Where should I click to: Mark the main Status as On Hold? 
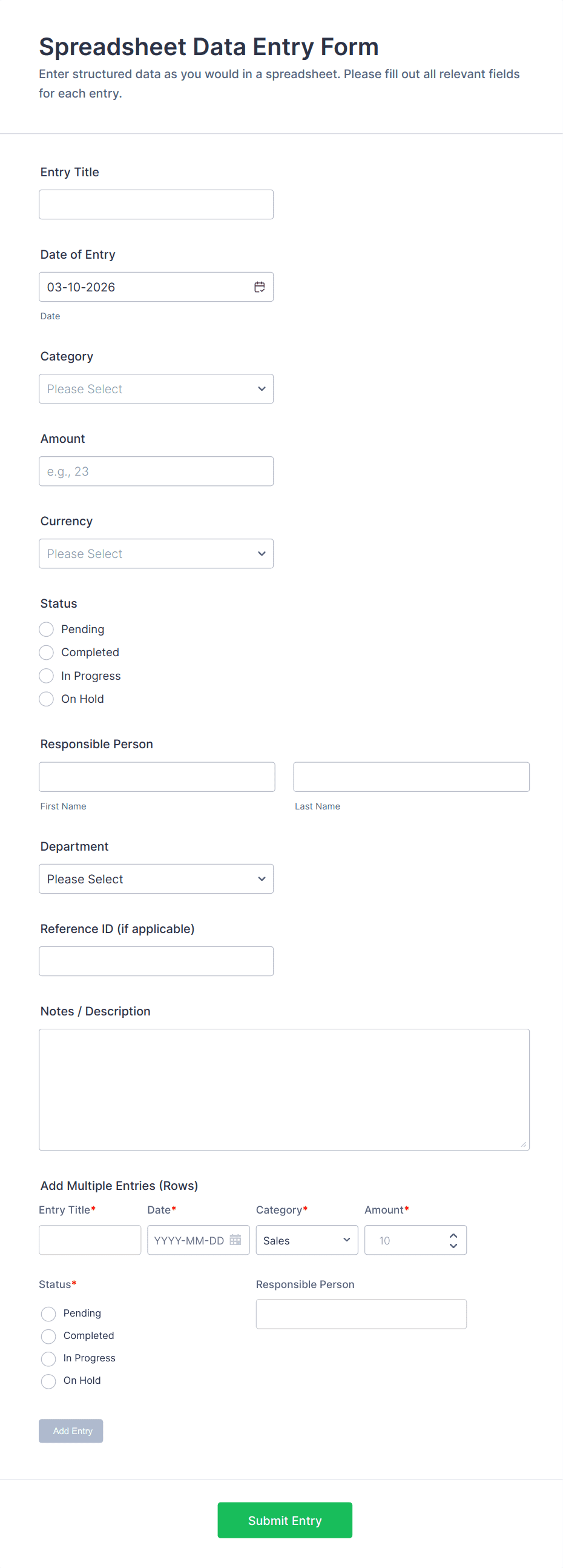coord(46,699)
